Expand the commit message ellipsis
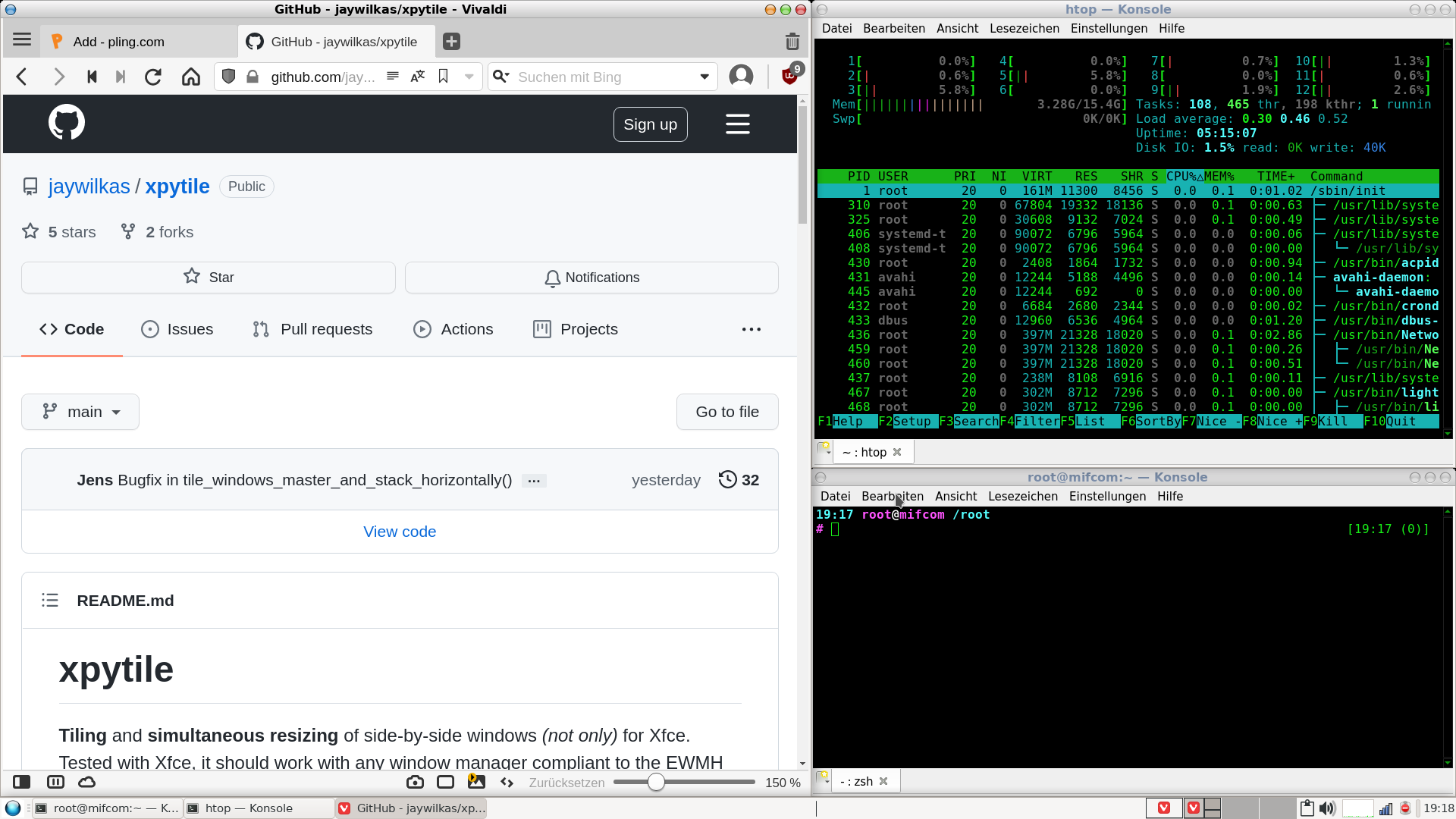 (534, 481)
